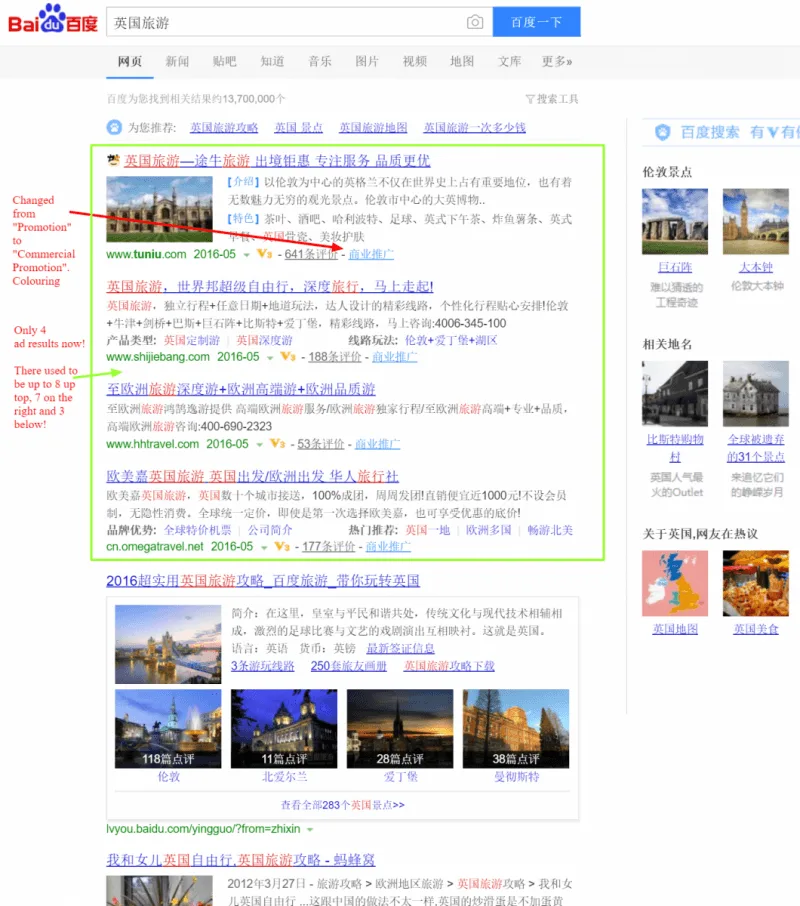This screenshot has width=800, height=906.
Task: Open suggested search 英国旅游一次多少钱
Action: pos(475,128)
